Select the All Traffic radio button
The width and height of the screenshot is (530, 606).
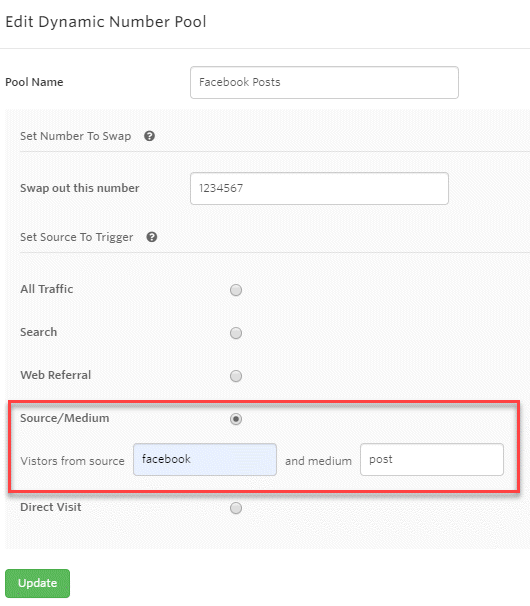point(236,290)
